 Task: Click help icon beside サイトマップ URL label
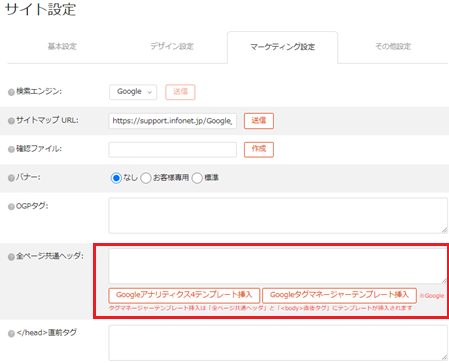tap(11, 121)
